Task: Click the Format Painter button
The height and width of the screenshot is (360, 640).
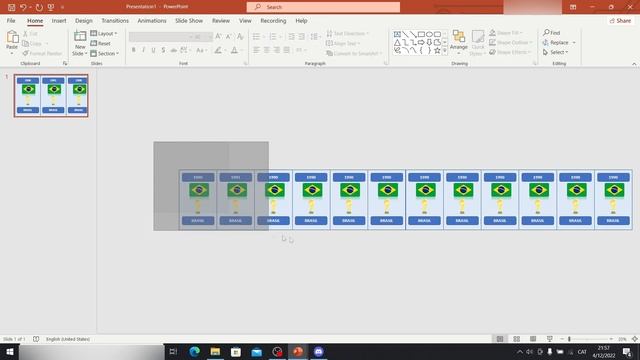Action: point(42,53)
